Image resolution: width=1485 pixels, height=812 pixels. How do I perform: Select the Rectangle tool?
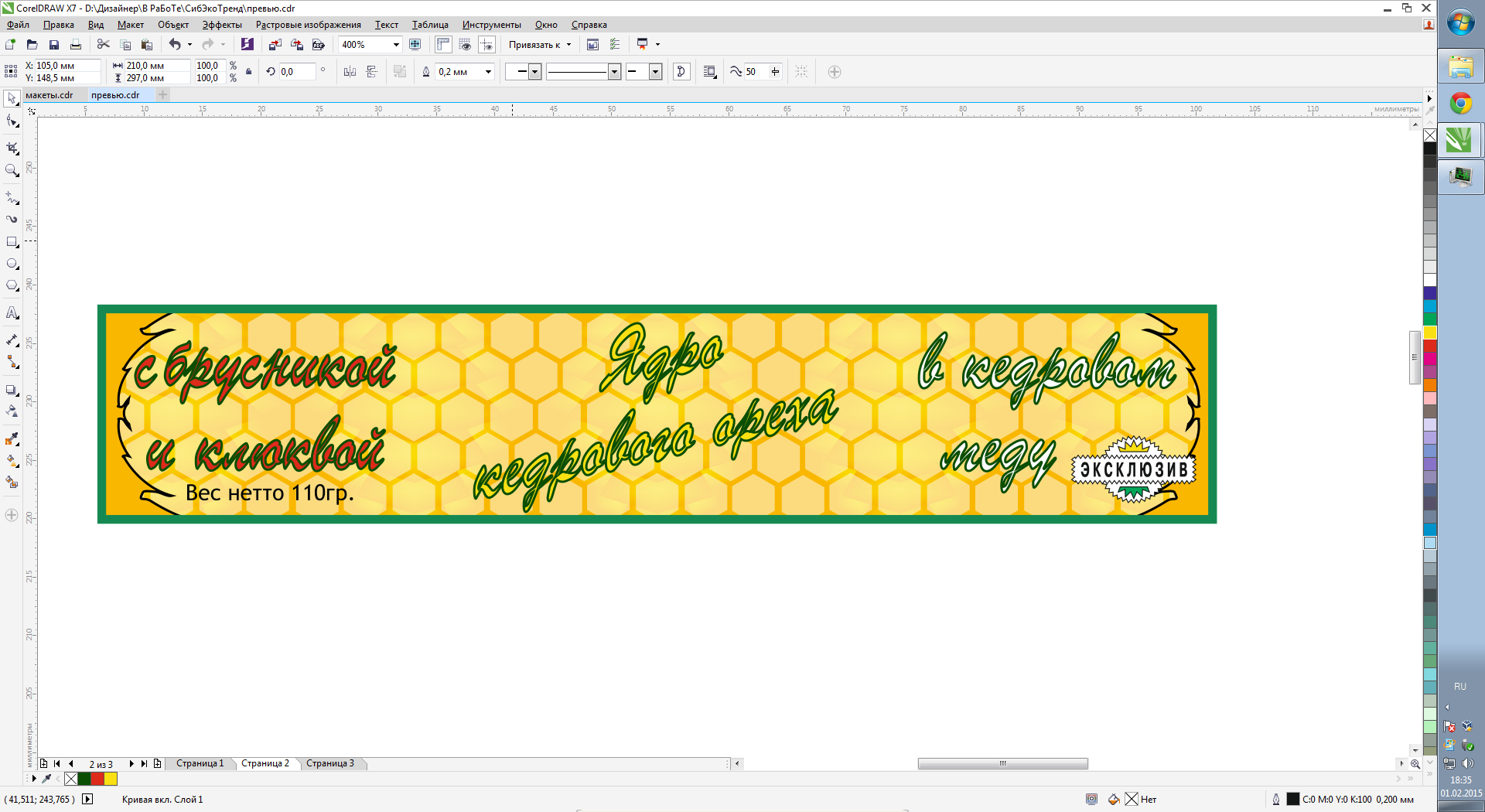point(12,242)
